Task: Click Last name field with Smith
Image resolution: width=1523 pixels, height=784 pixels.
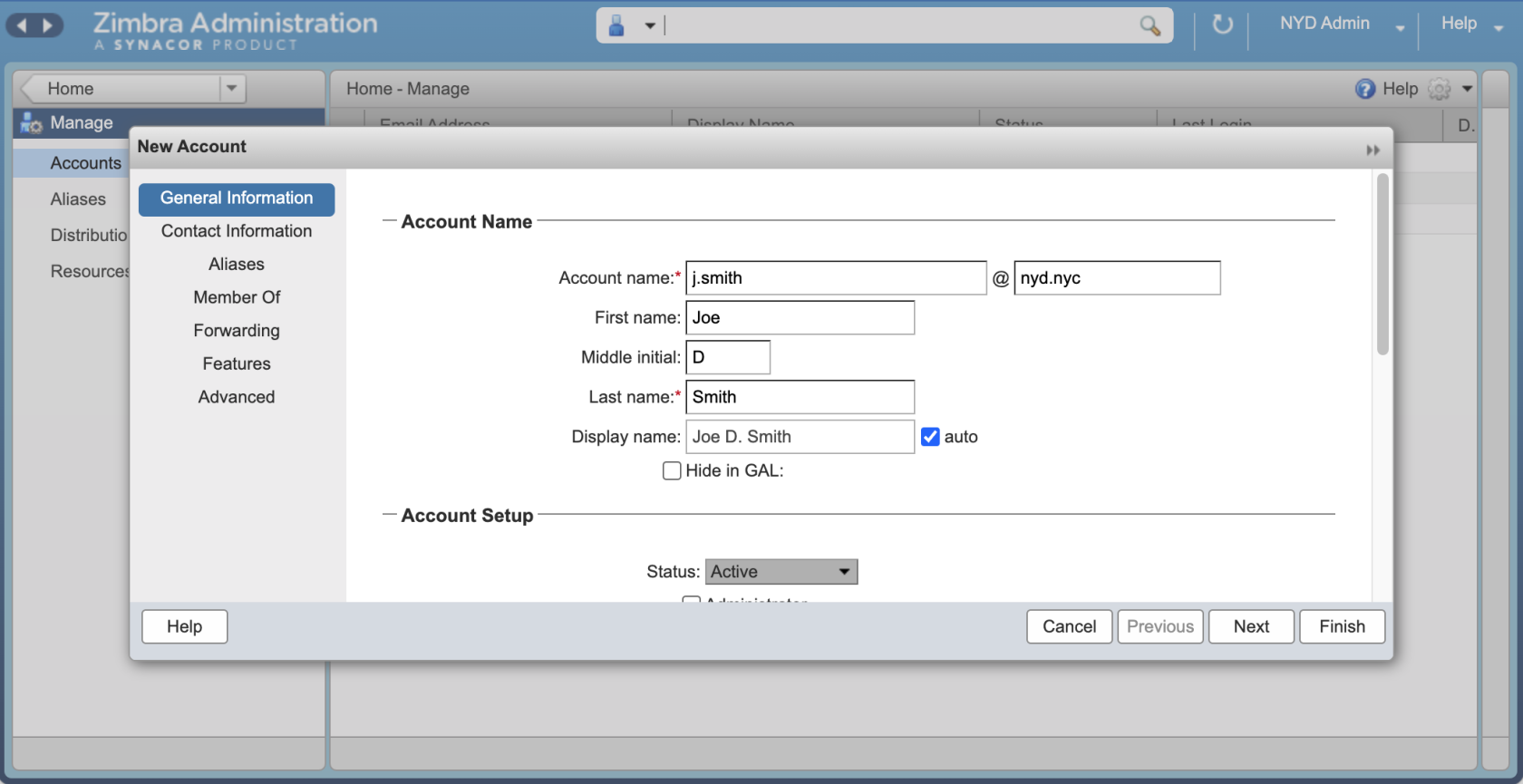Action: (x=800, y=397)
